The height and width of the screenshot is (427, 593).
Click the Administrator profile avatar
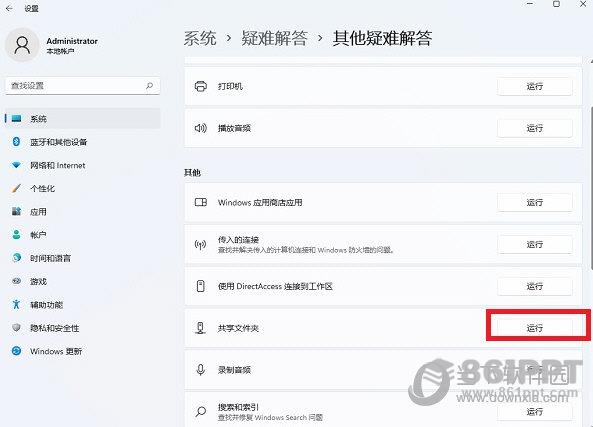22,45
